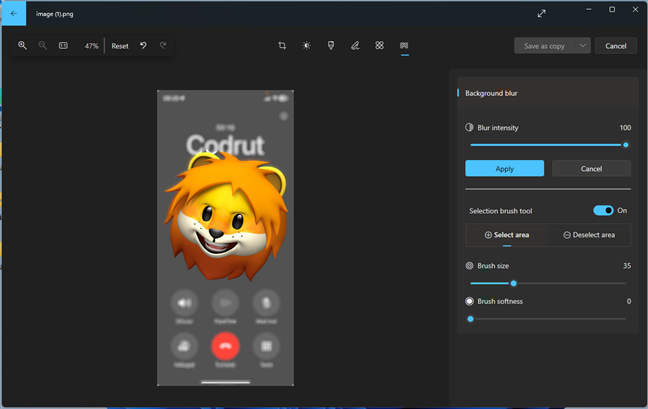Adjust the Brush size slider
This screenshot has height=409, width=648.
click(548, 283)
